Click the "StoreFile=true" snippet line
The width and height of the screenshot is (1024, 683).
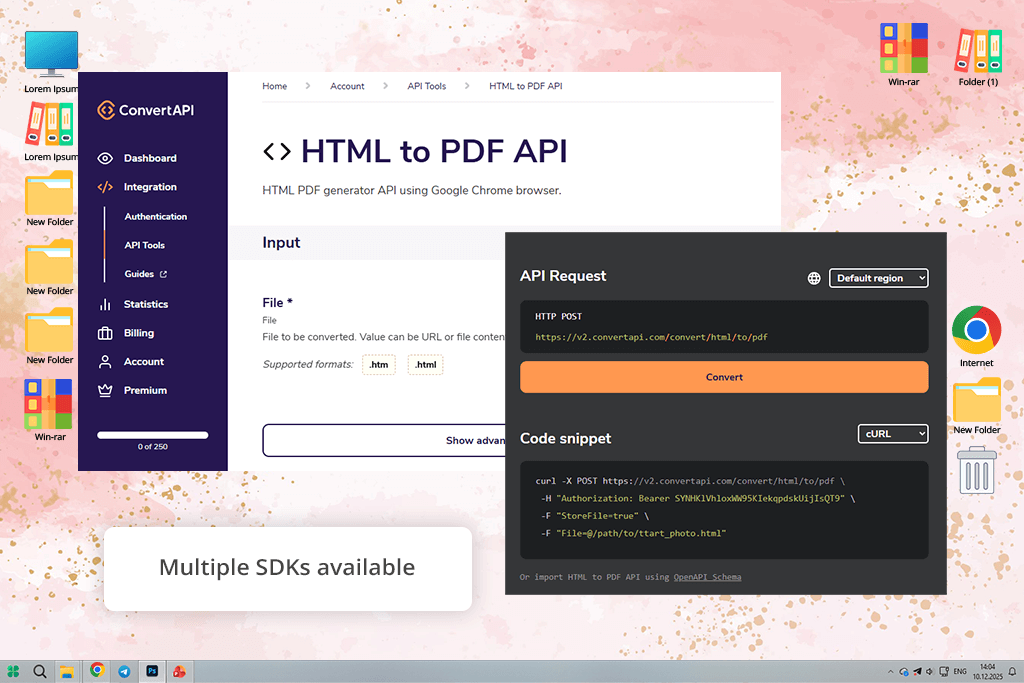click(x=595, y=516)
